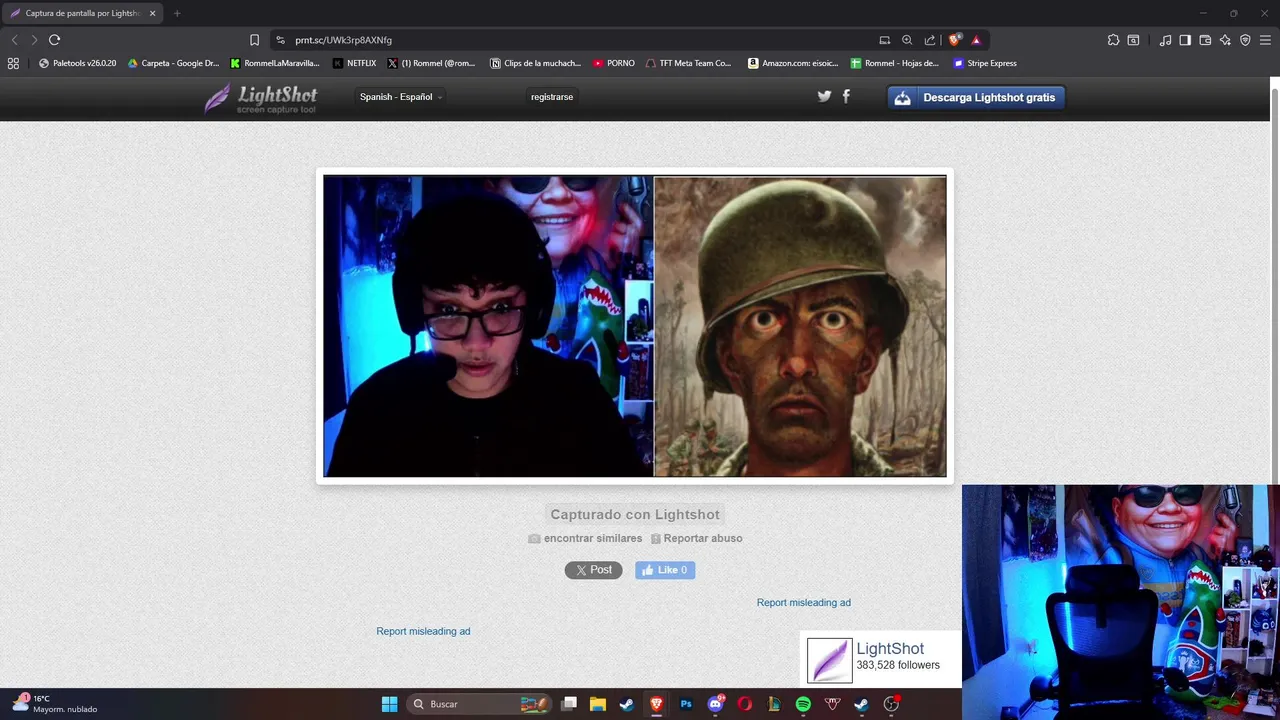The height and width of the screenshot is (720, 1280).
Task: Open Task View on the taskbar
Action: coord(569,704)
